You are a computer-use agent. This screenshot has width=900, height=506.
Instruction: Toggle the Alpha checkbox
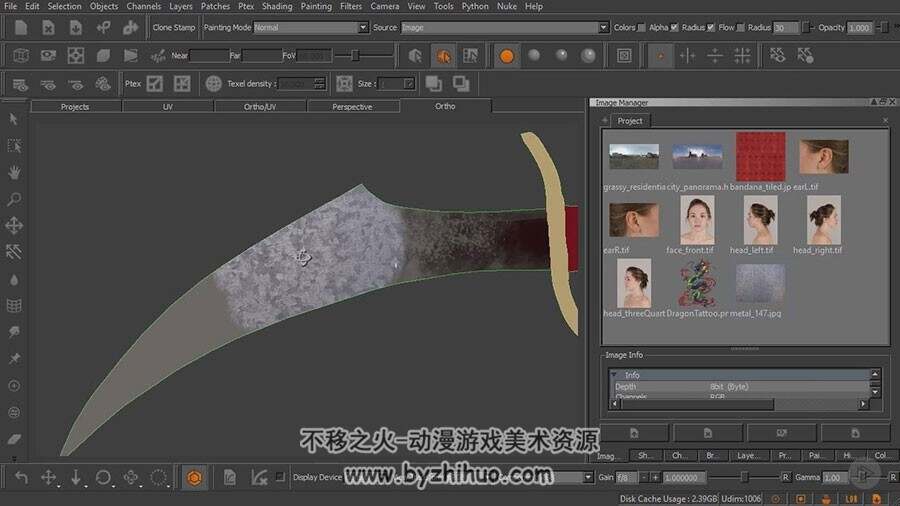[674, 28]
